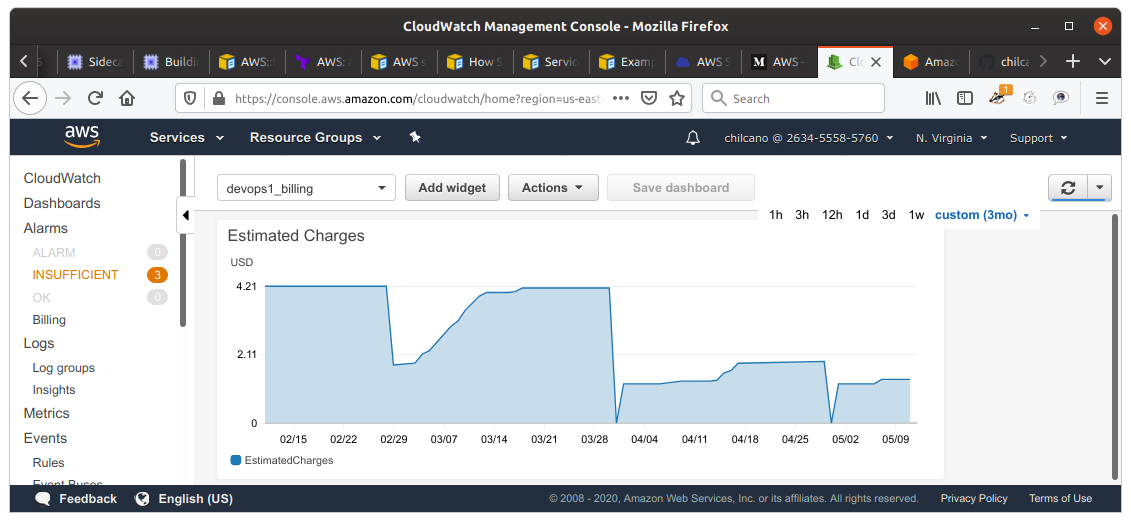
Task: Select the 1w time range
Action: (x=916, y=215)
